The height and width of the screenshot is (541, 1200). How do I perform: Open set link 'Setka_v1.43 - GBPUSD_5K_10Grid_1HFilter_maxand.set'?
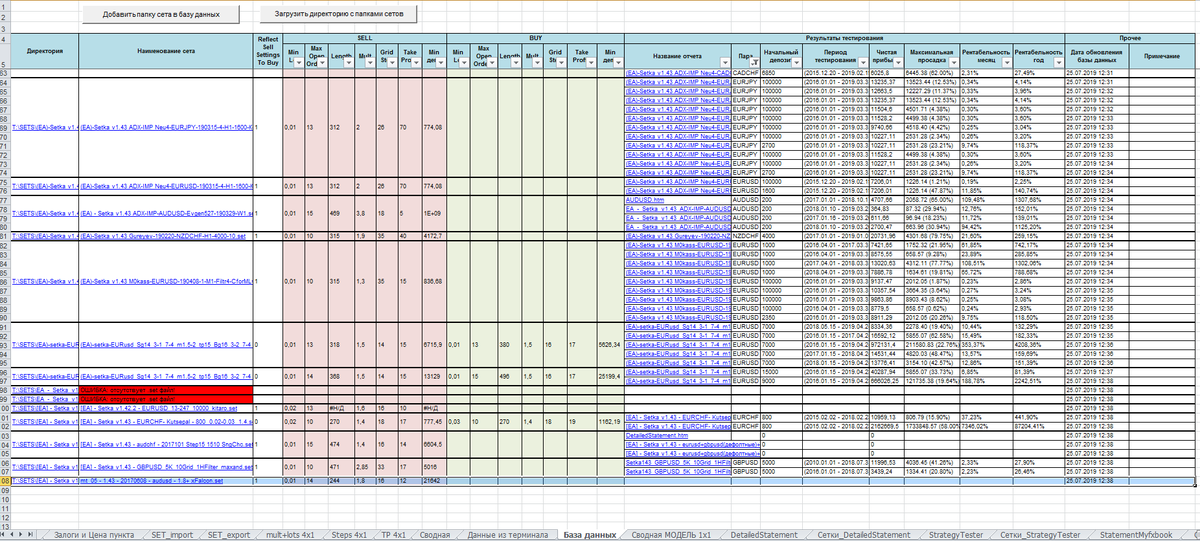pos(165,467)
